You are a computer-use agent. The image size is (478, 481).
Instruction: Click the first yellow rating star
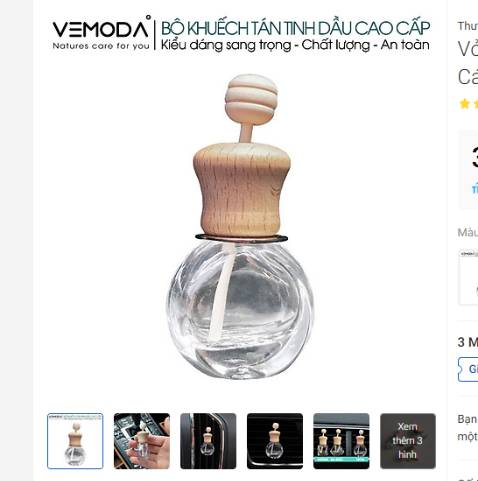click(464, 104)
